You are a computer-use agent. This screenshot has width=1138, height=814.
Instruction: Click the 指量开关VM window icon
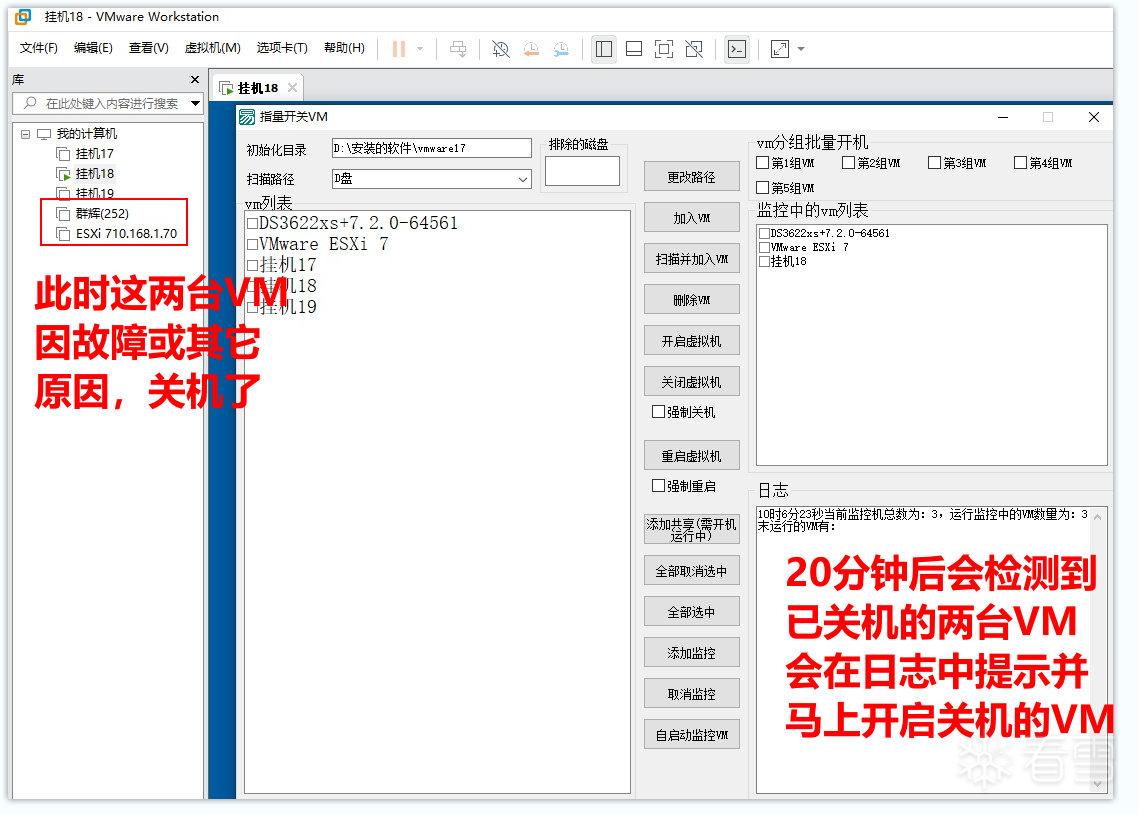[x=247, y=117]
